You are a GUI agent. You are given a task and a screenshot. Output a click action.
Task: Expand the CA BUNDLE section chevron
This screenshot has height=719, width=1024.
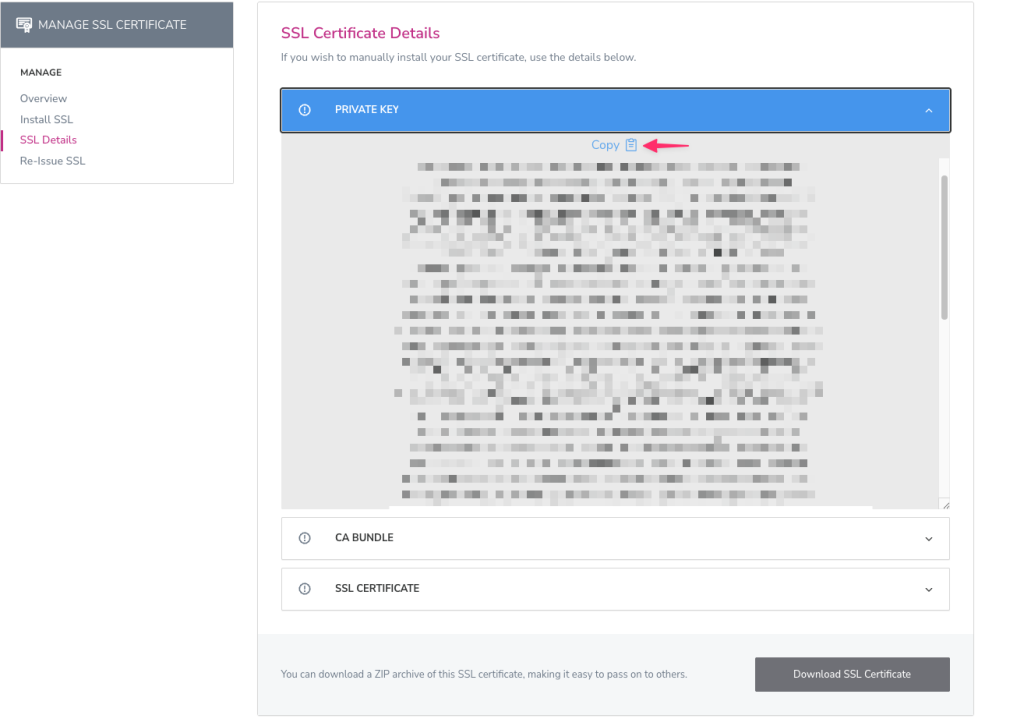929,539
